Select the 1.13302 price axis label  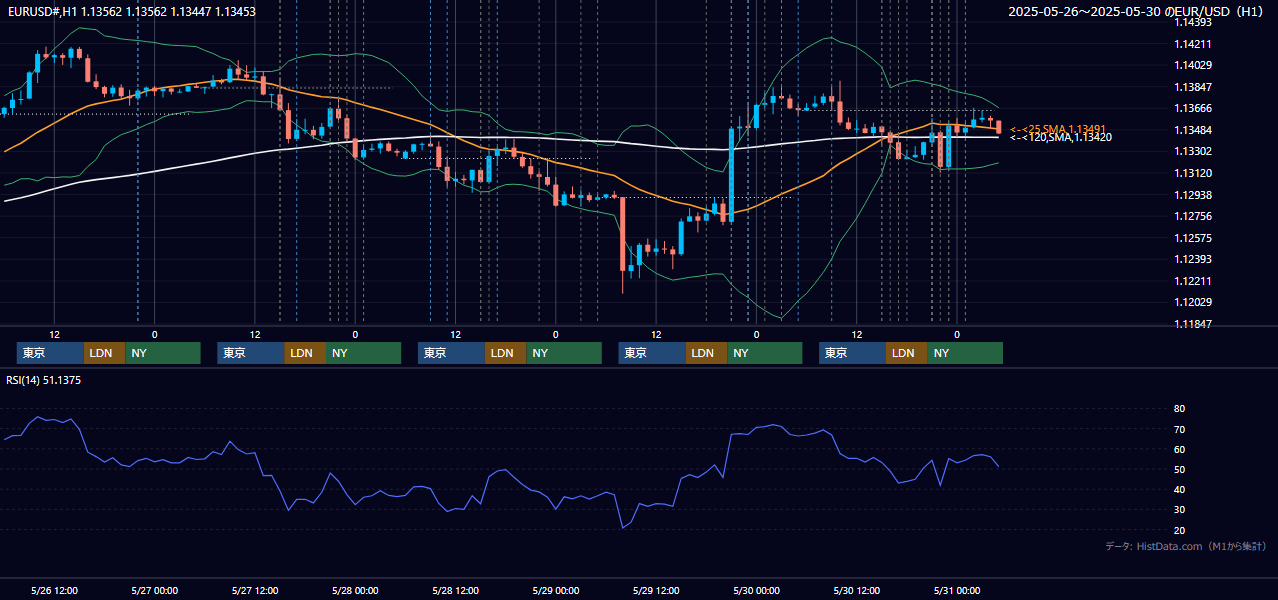point(1192,151)
